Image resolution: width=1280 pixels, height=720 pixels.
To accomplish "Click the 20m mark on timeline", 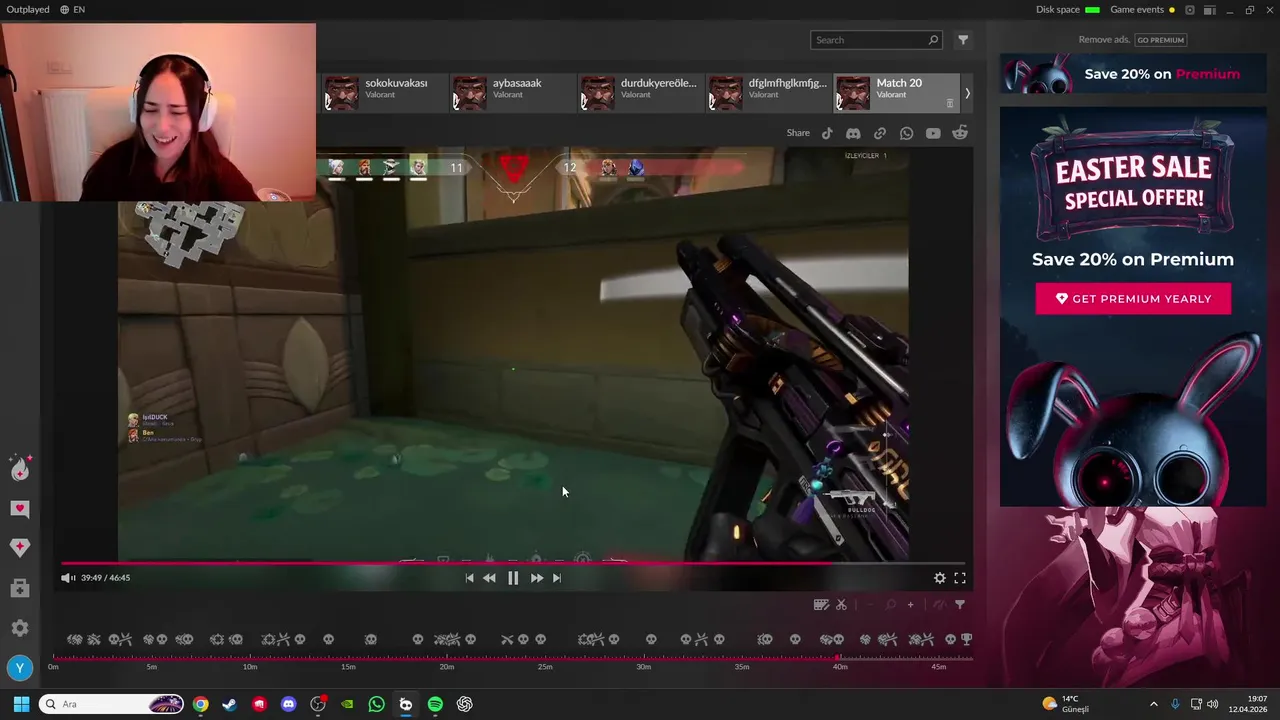I will tap(447, 666).
